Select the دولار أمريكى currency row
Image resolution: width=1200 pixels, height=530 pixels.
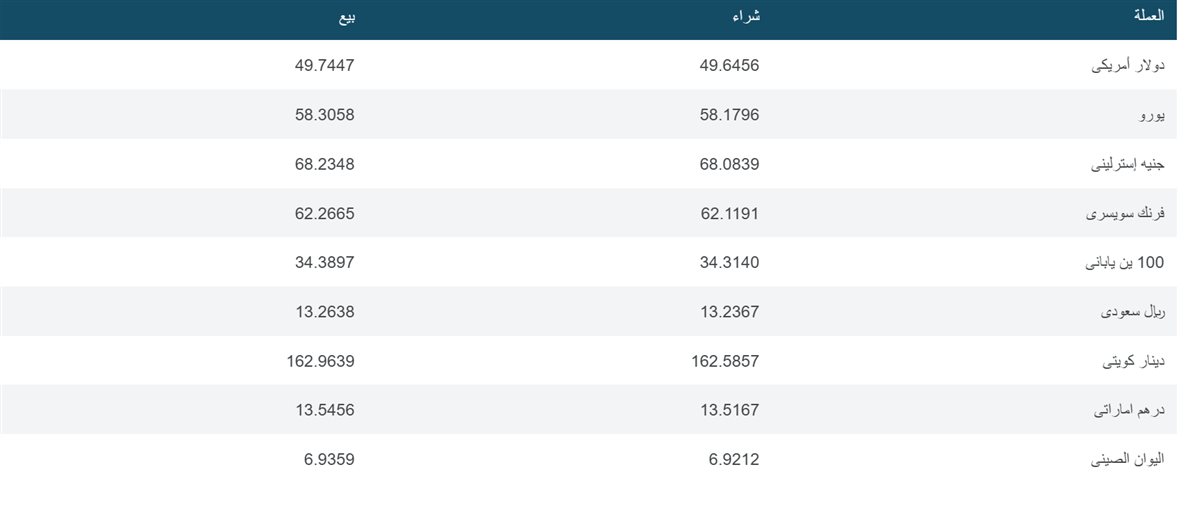[x=588, y=65]
